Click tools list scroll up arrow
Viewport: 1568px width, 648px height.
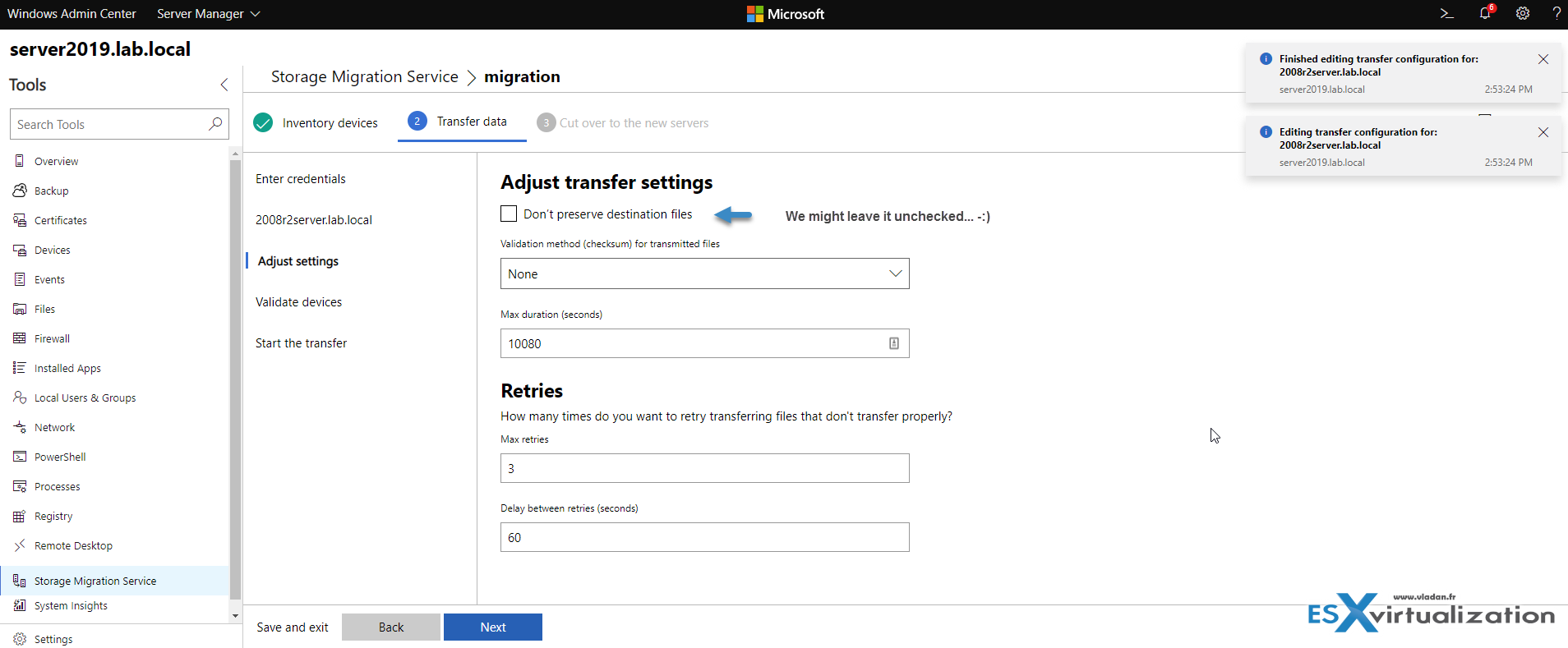(x=236, y=154)
